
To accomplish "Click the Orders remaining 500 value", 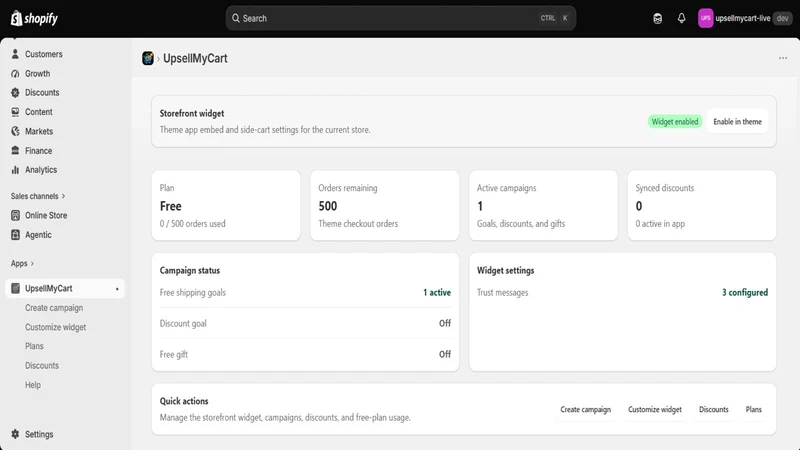I will click(x=328, y=206).
